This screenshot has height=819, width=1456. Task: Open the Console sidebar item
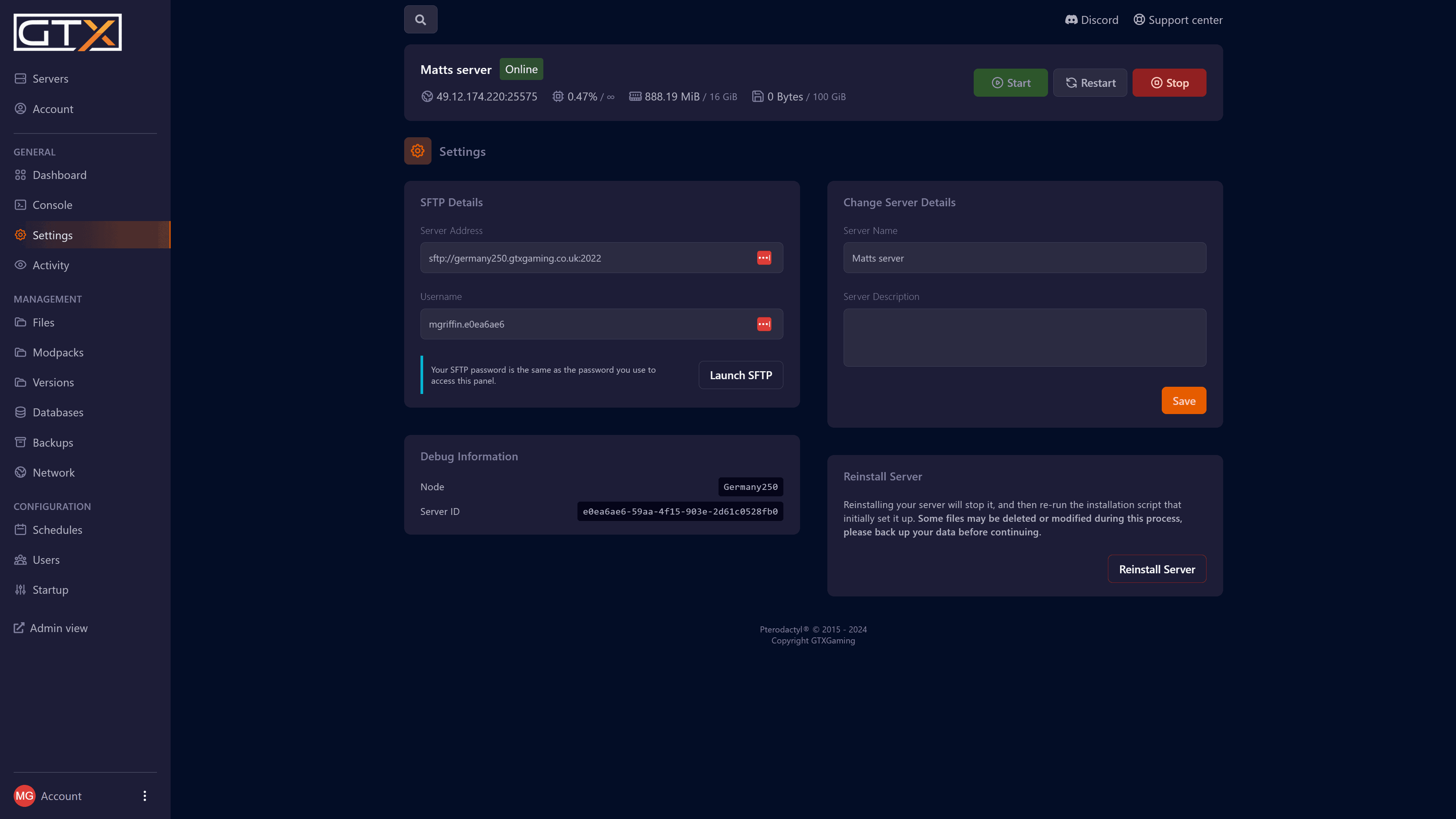[x=53, y=205]
